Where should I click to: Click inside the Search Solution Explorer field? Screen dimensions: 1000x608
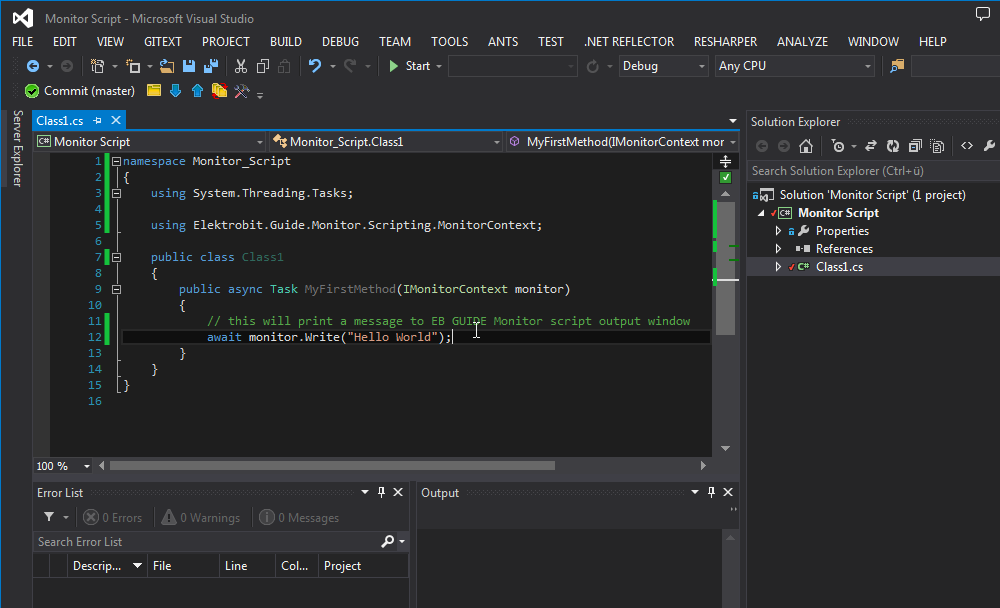coord(860,170)
